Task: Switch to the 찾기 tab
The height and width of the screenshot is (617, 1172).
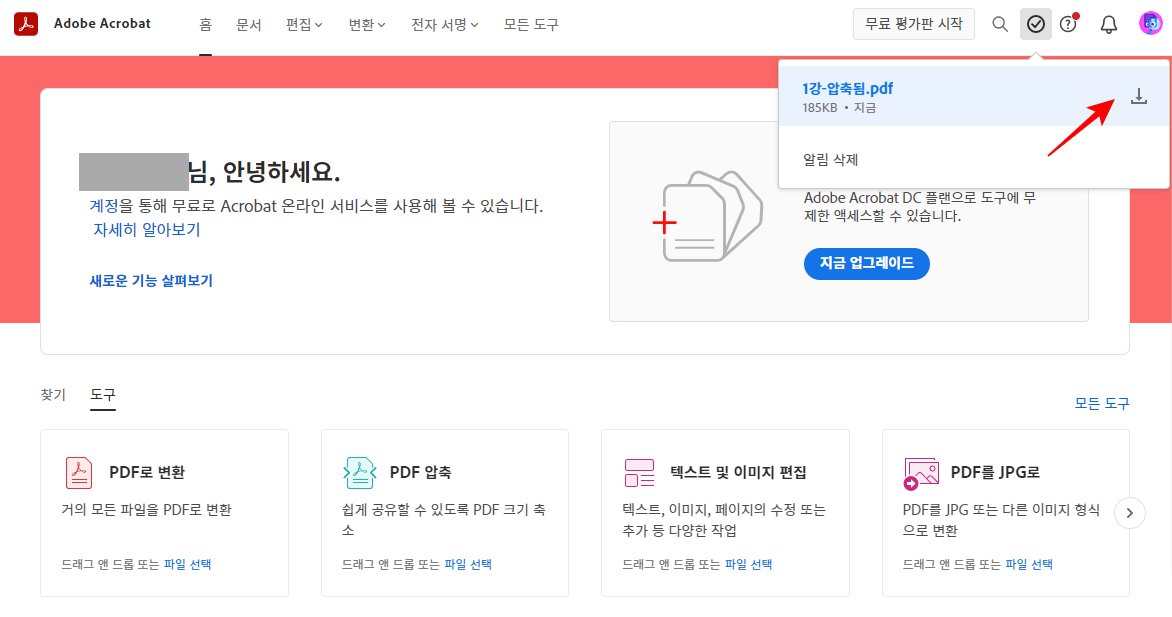Action: [x=53, y=394]
